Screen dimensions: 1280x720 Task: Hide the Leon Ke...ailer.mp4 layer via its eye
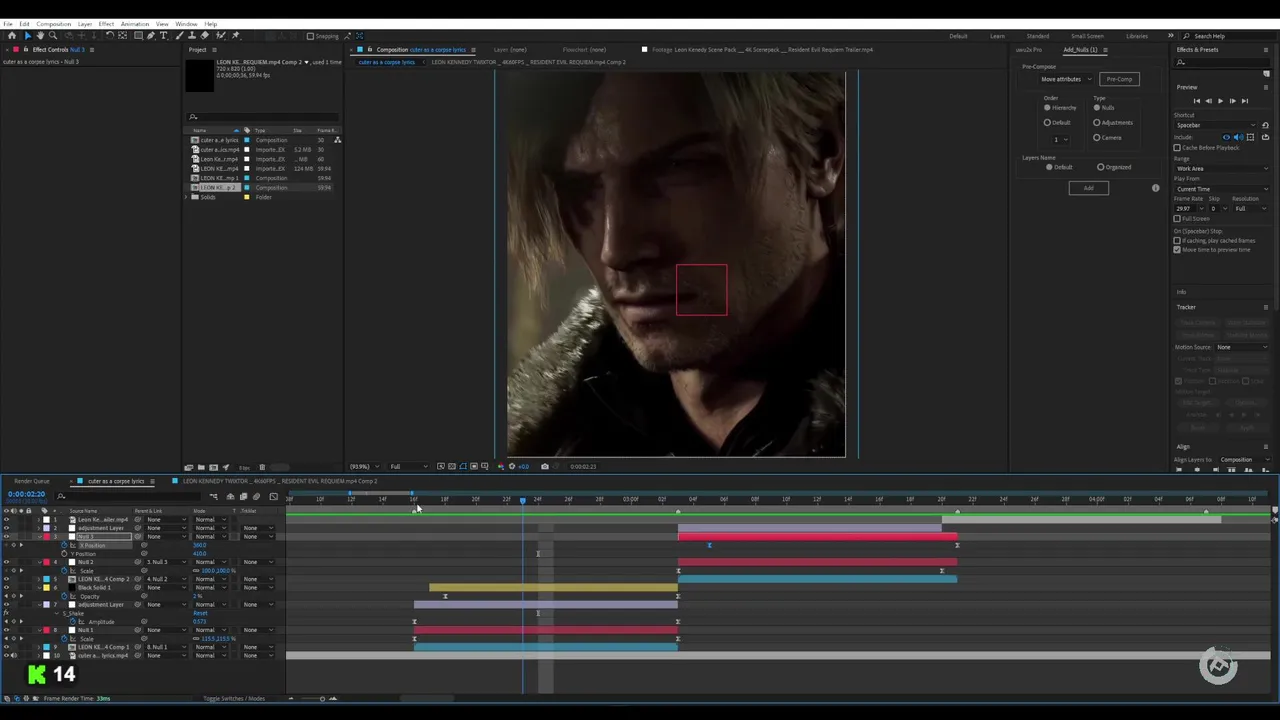click(x=7, y=520)
